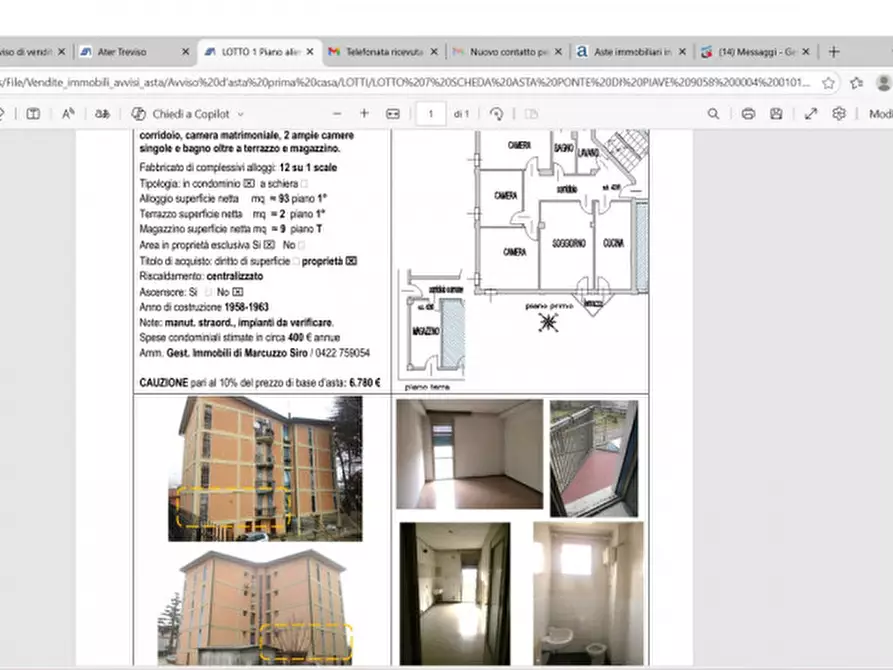
Task: Expand the Chiedi a Copilot dropdown arrow
Action: coord(241,114)
